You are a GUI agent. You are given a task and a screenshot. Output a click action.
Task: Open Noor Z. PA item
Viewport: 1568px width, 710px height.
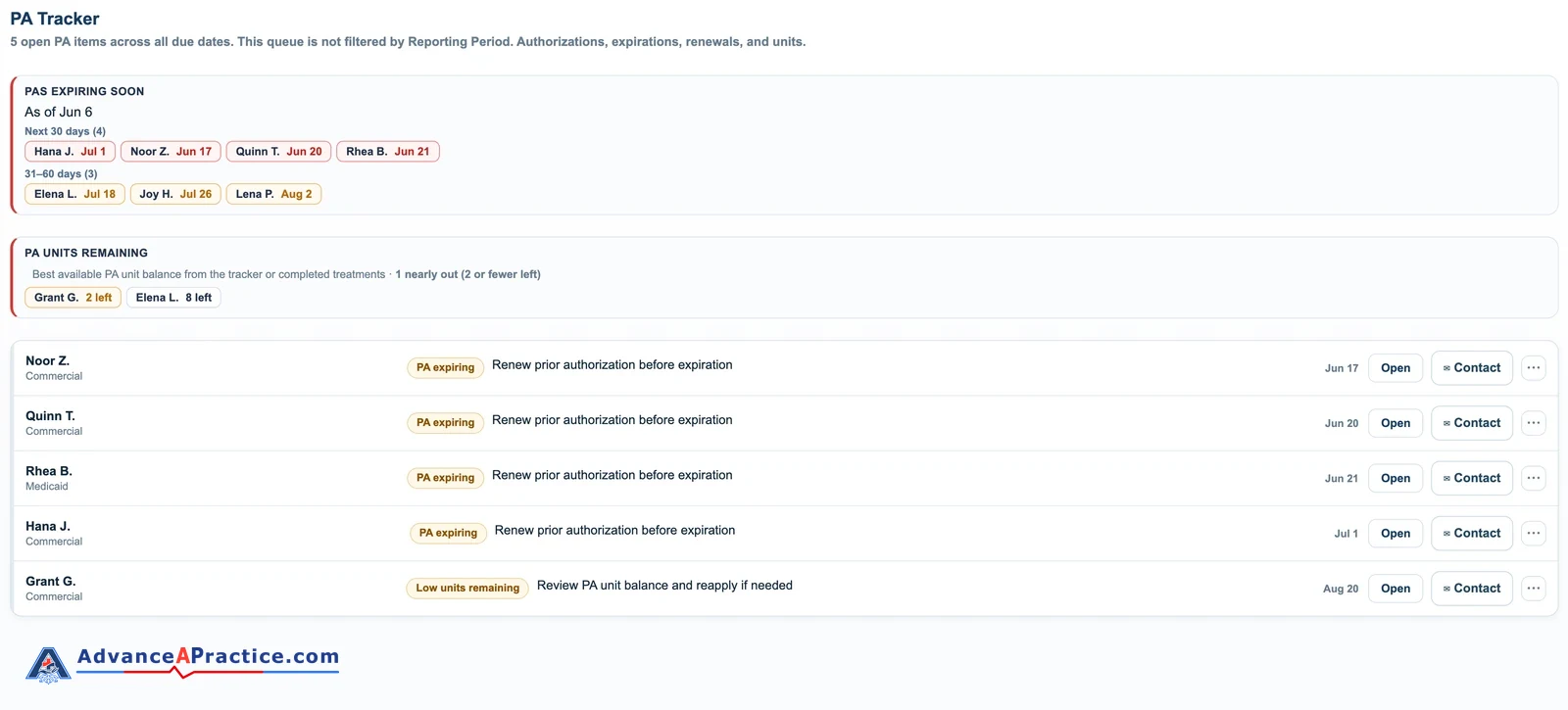click(1396, 368)
